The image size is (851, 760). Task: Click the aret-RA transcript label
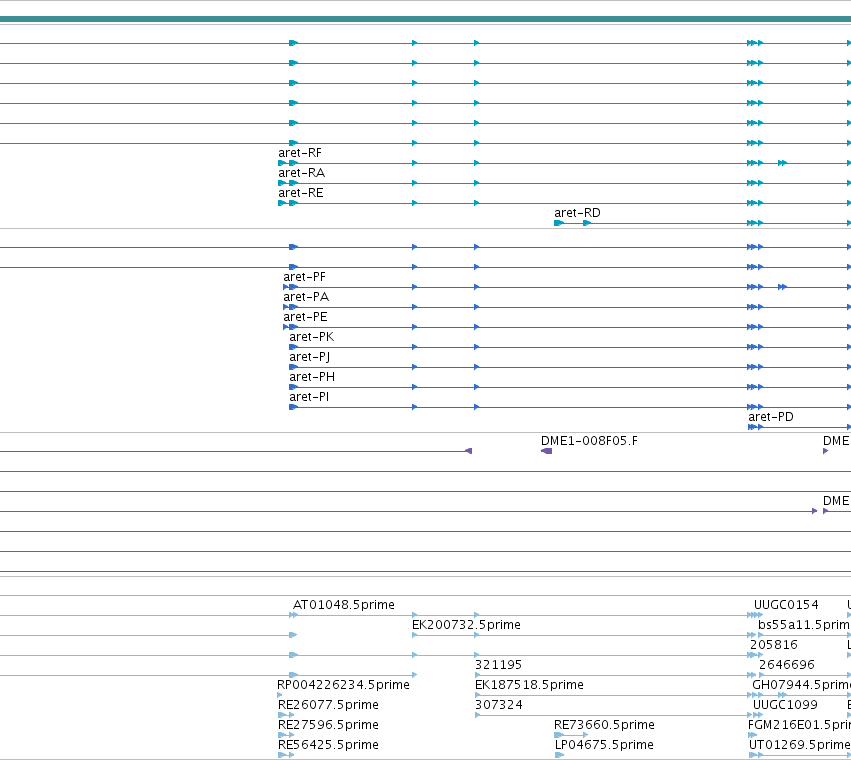(x=301, y=173)
